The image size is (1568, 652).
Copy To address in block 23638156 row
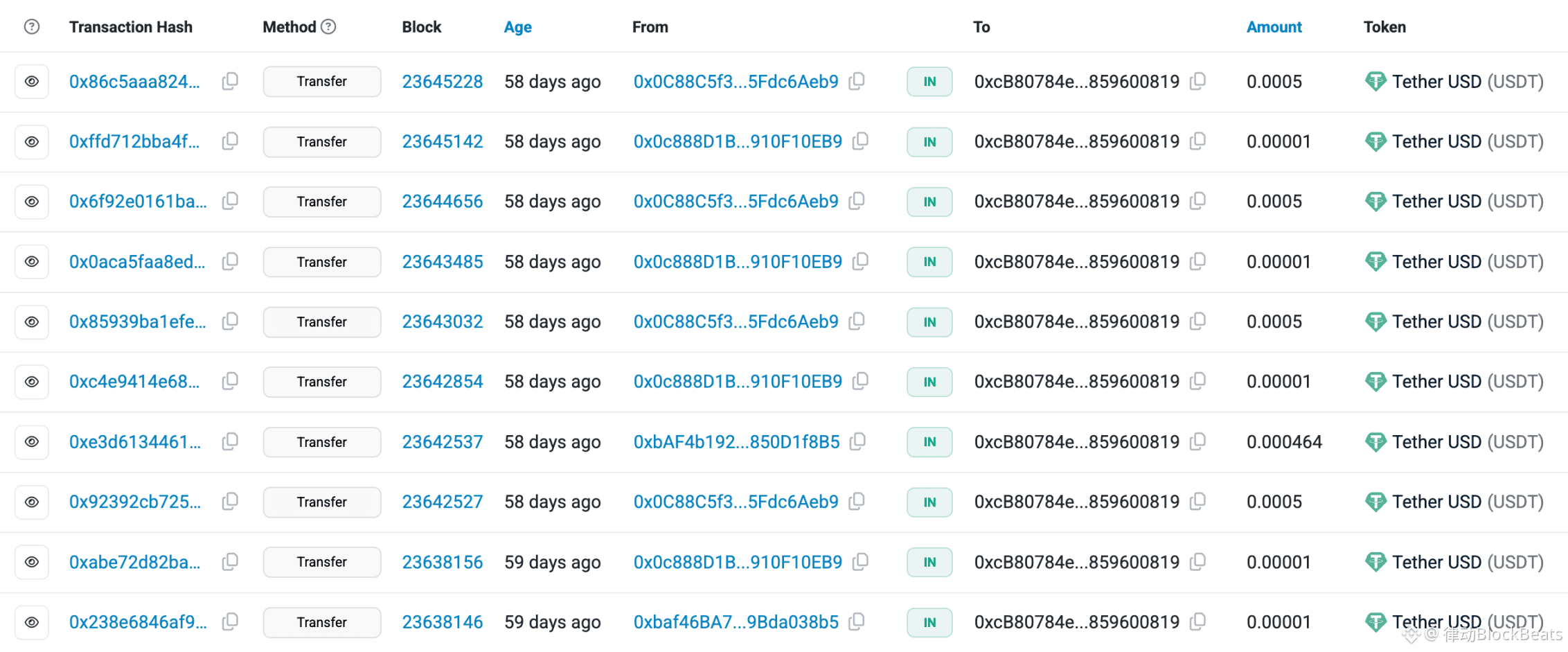1197,561
